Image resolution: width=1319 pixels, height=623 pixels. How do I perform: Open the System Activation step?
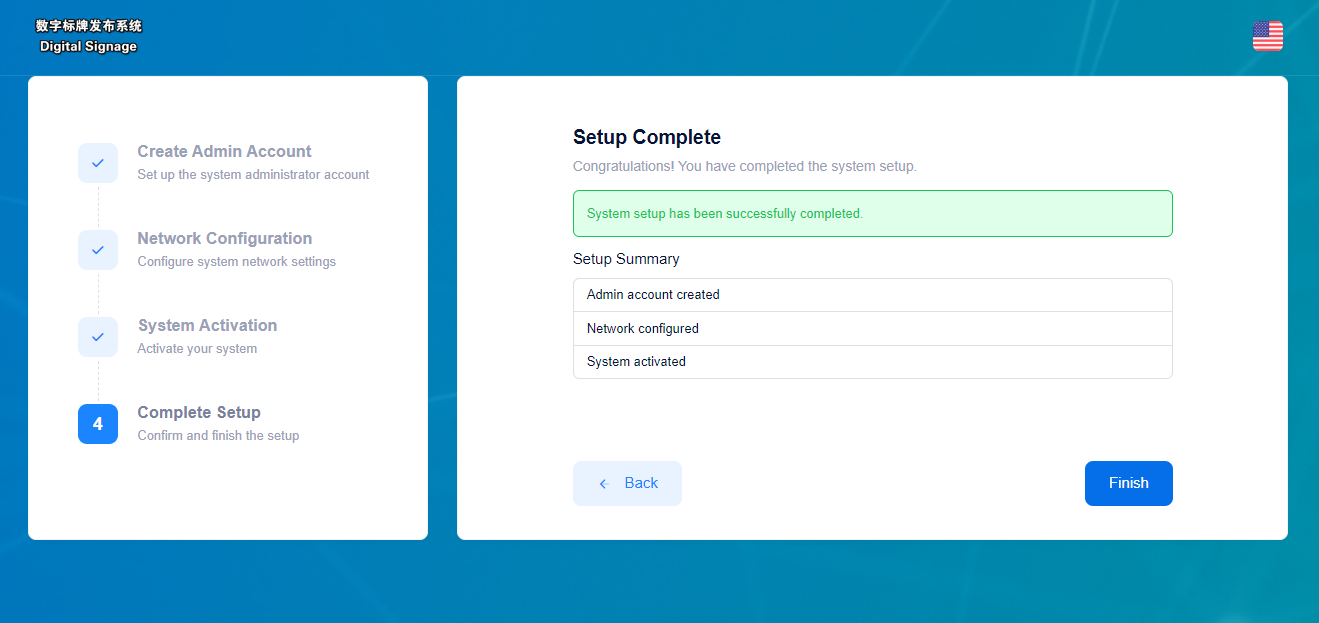(x=207, y=326)
